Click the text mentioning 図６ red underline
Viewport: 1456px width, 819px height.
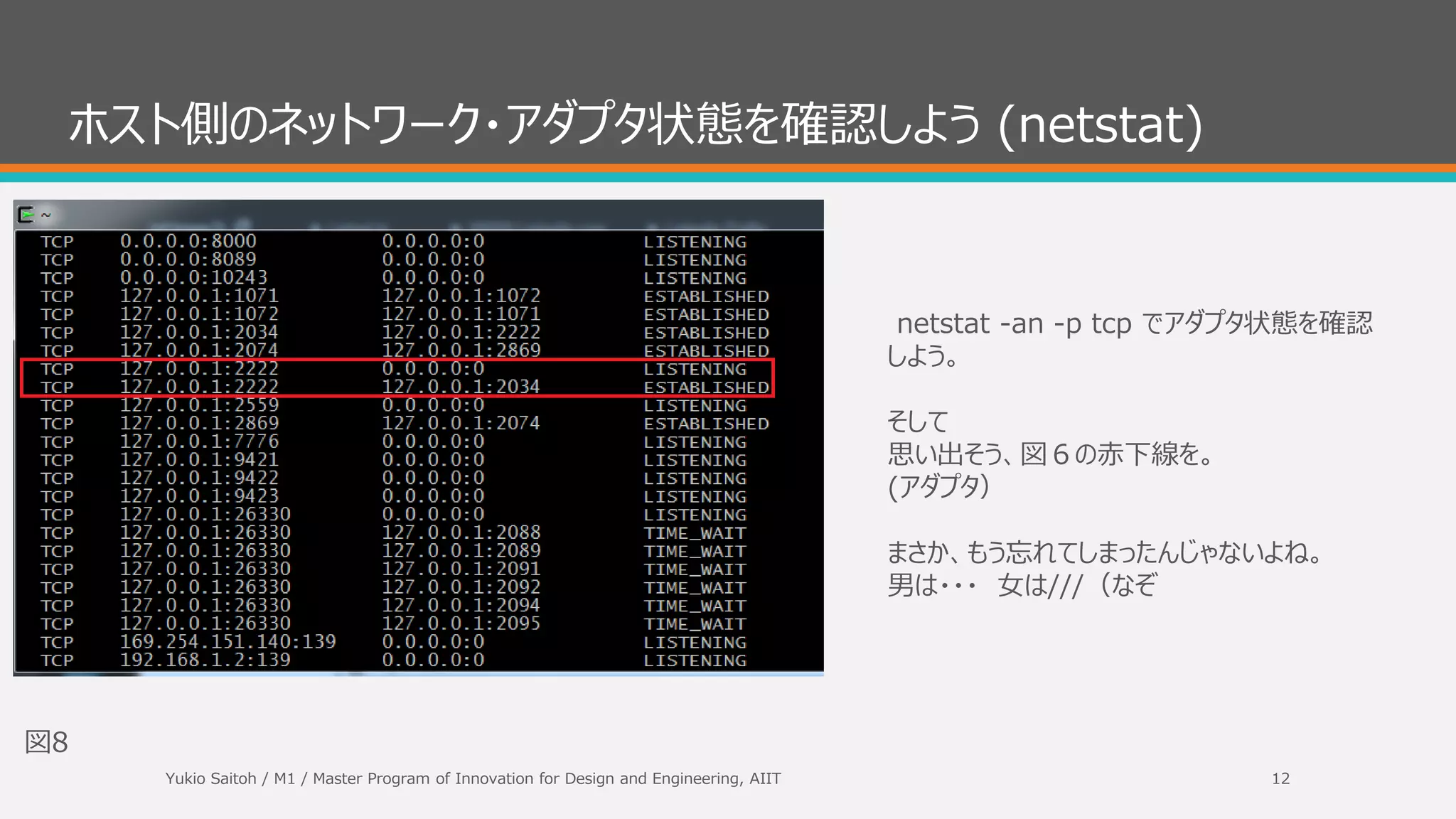1051,454
